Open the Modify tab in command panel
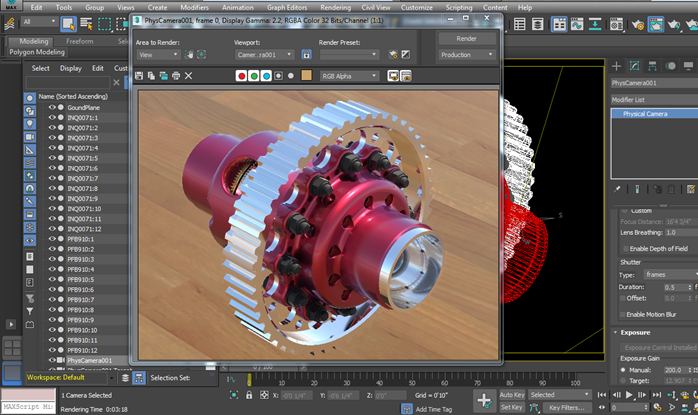 pyautogui.click(x=634, y=66)
